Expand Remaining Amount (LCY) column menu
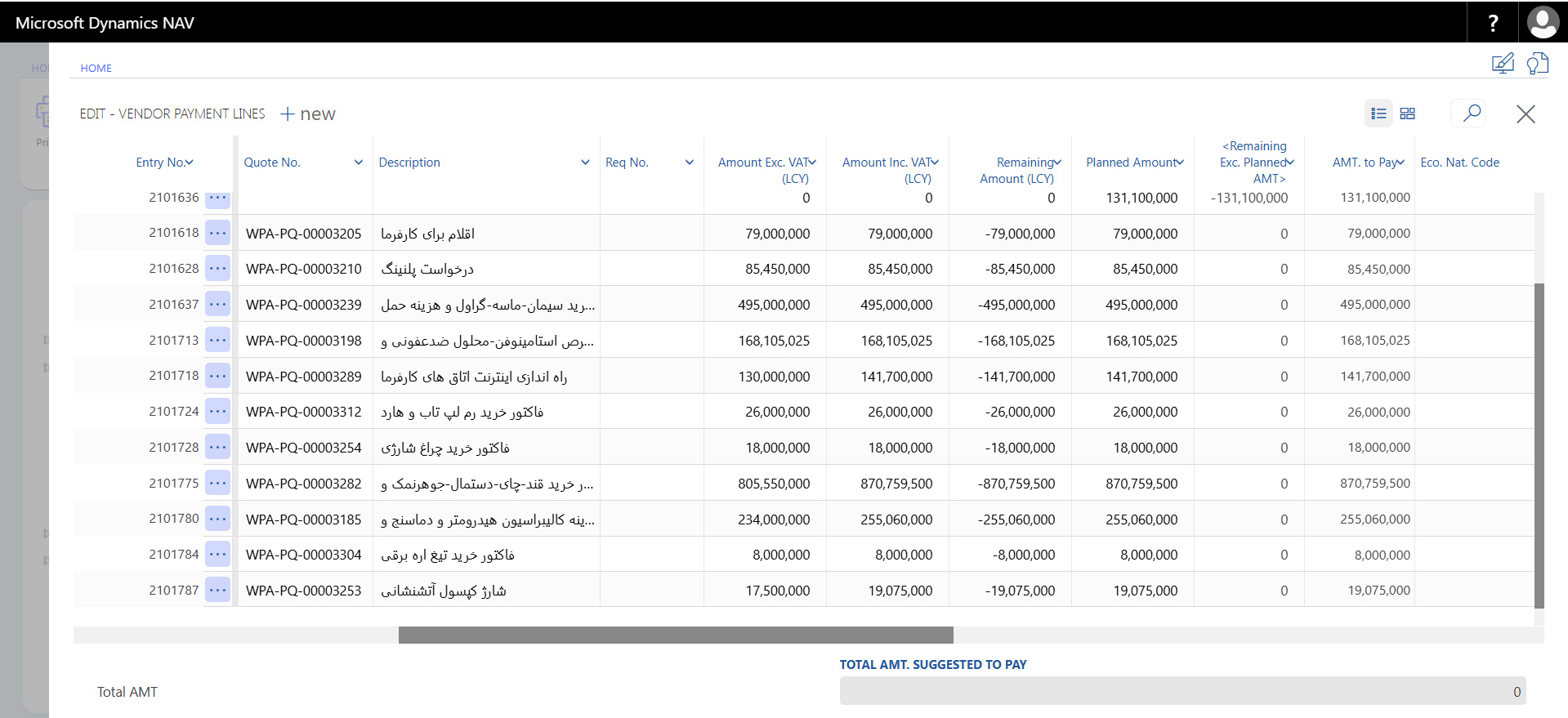The height and width of the screenshot is (718, 1568). (x=1057, y=163)
